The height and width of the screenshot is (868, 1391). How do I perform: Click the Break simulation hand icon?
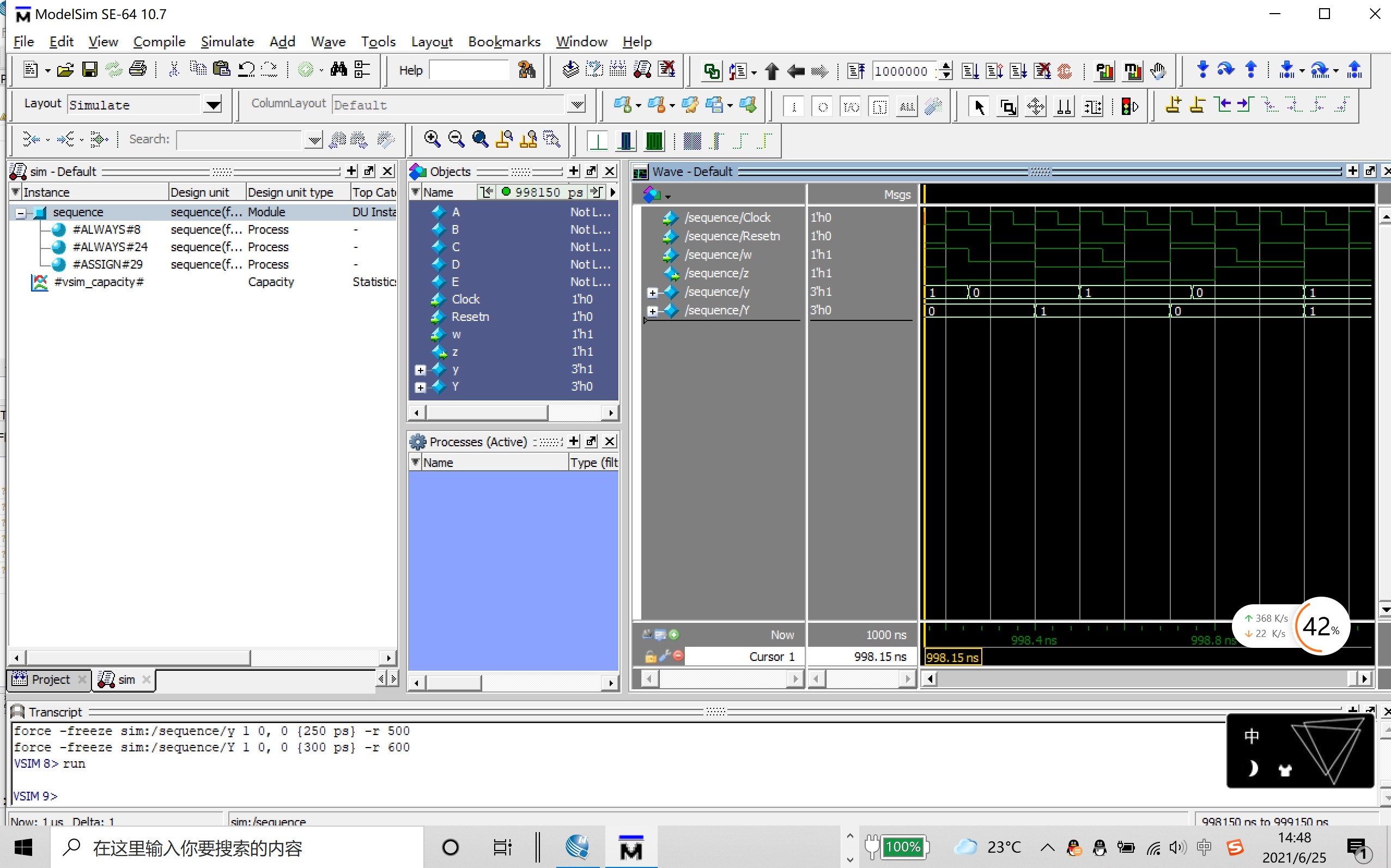tap(1158, 71)
